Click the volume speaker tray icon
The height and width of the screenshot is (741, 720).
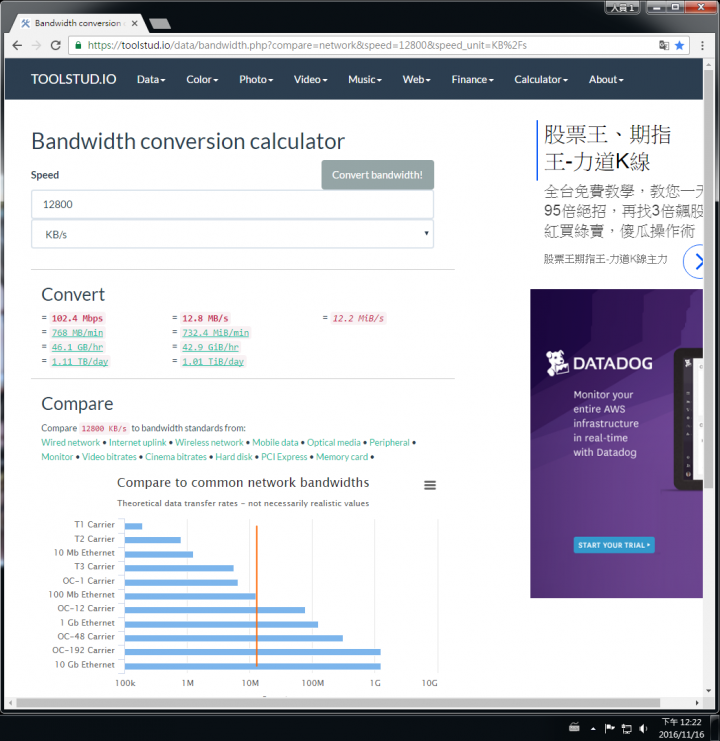coord(643,728)
